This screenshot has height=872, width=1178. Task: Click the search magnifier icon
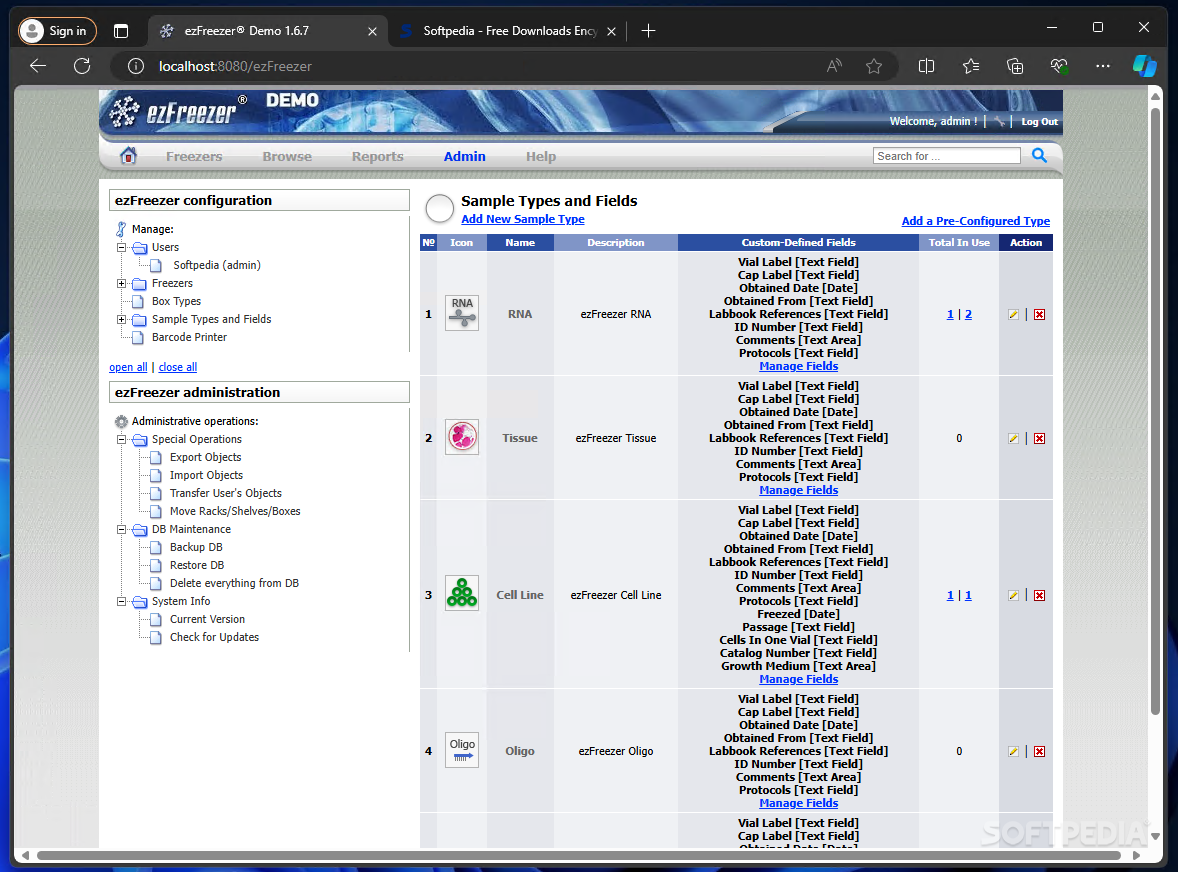point(1039,155)
